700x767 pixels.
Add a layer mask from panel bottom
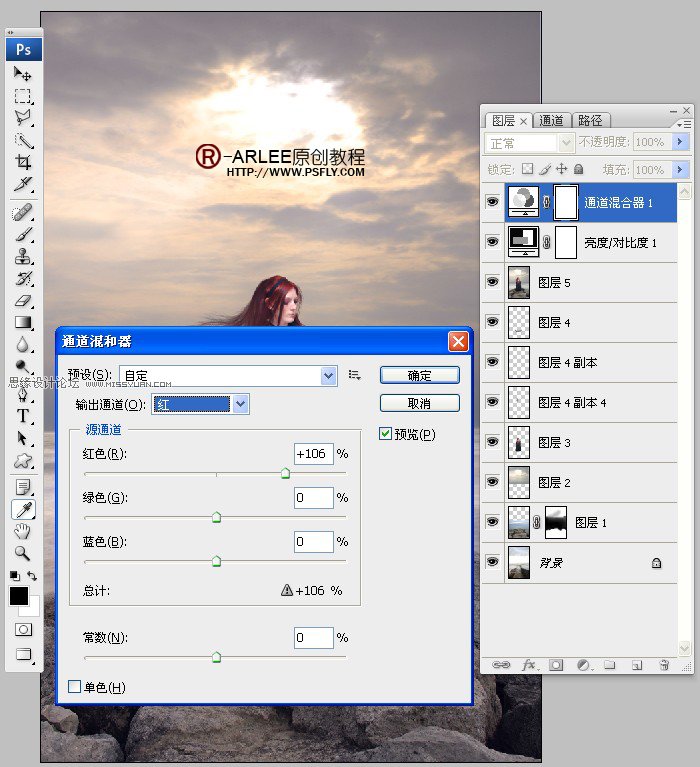[x=556, y=665]
